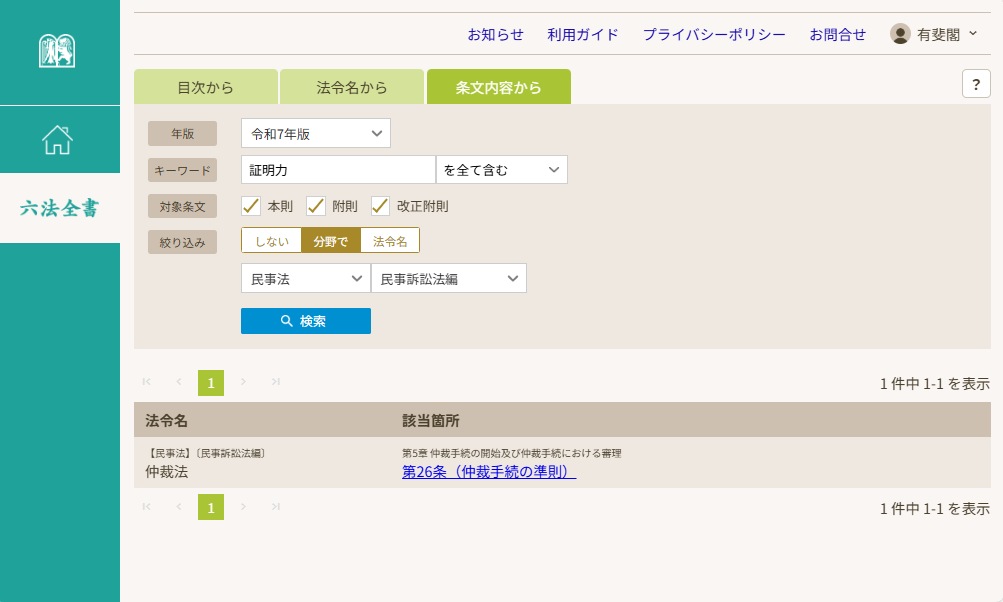The image size is (1003, 602).
Task: Open the 民事訴訟法編 subfield dropdown
Action: pos(448,278)
